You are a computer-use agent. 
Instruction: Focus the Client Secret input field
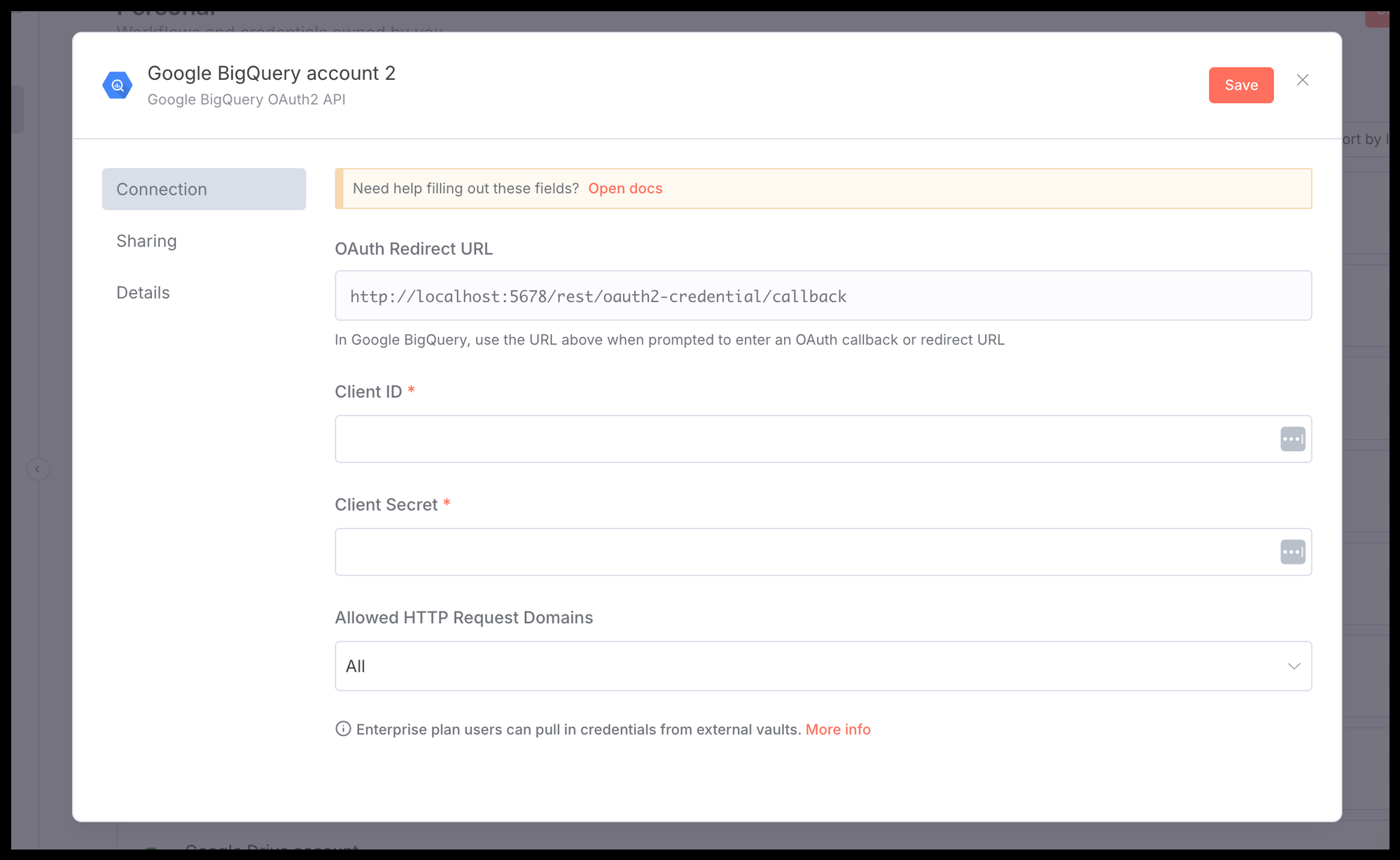[x=805, y=552]
